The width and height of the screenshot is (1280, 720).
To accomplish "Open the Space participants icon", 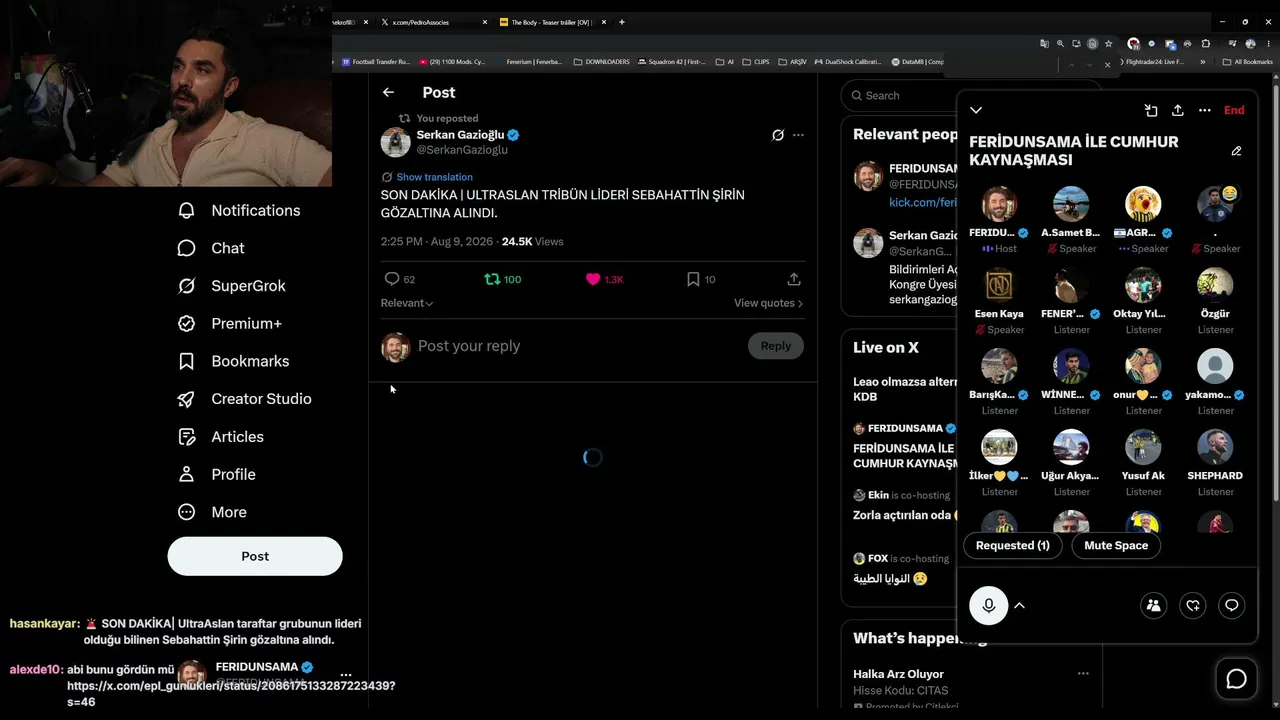I will click(1154, 605).
